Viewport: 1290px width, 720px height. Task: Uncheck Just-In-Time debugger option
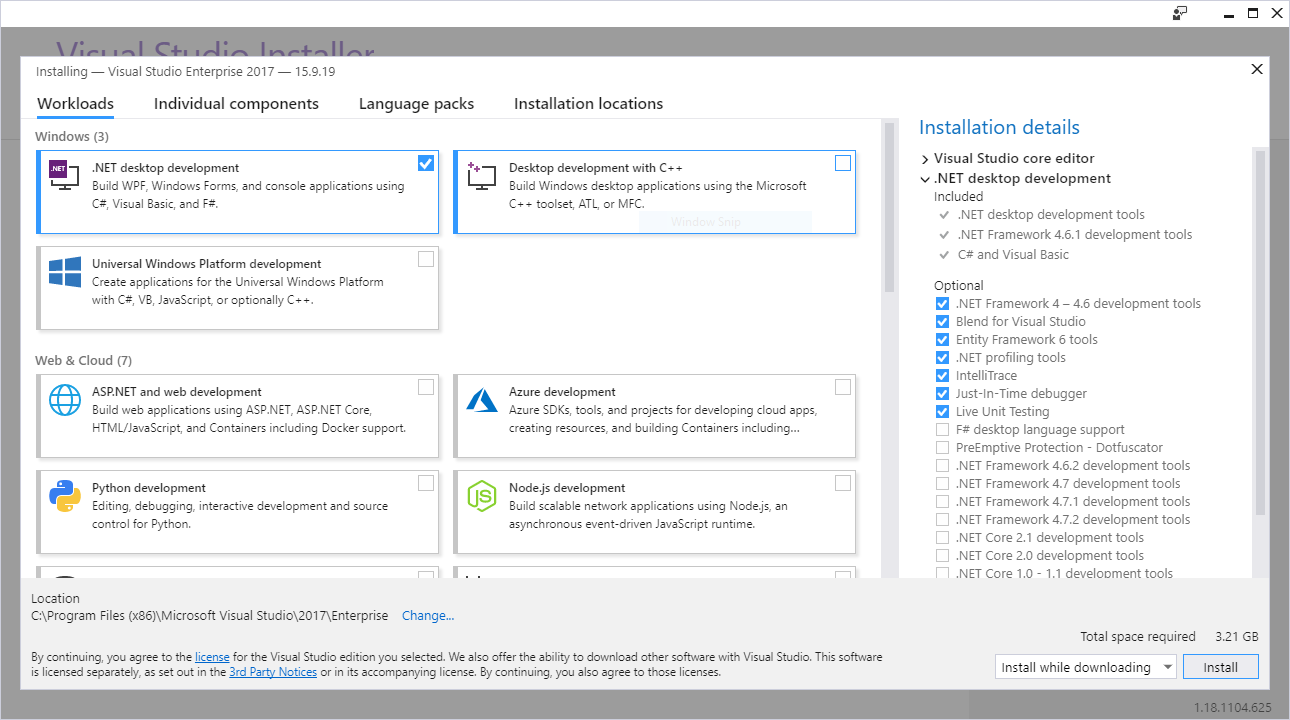coord(942,394)
